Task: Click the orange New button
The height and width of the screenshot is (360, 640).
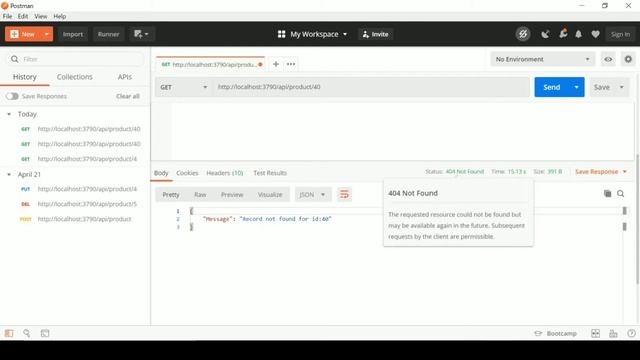Action: pos(23,34)
